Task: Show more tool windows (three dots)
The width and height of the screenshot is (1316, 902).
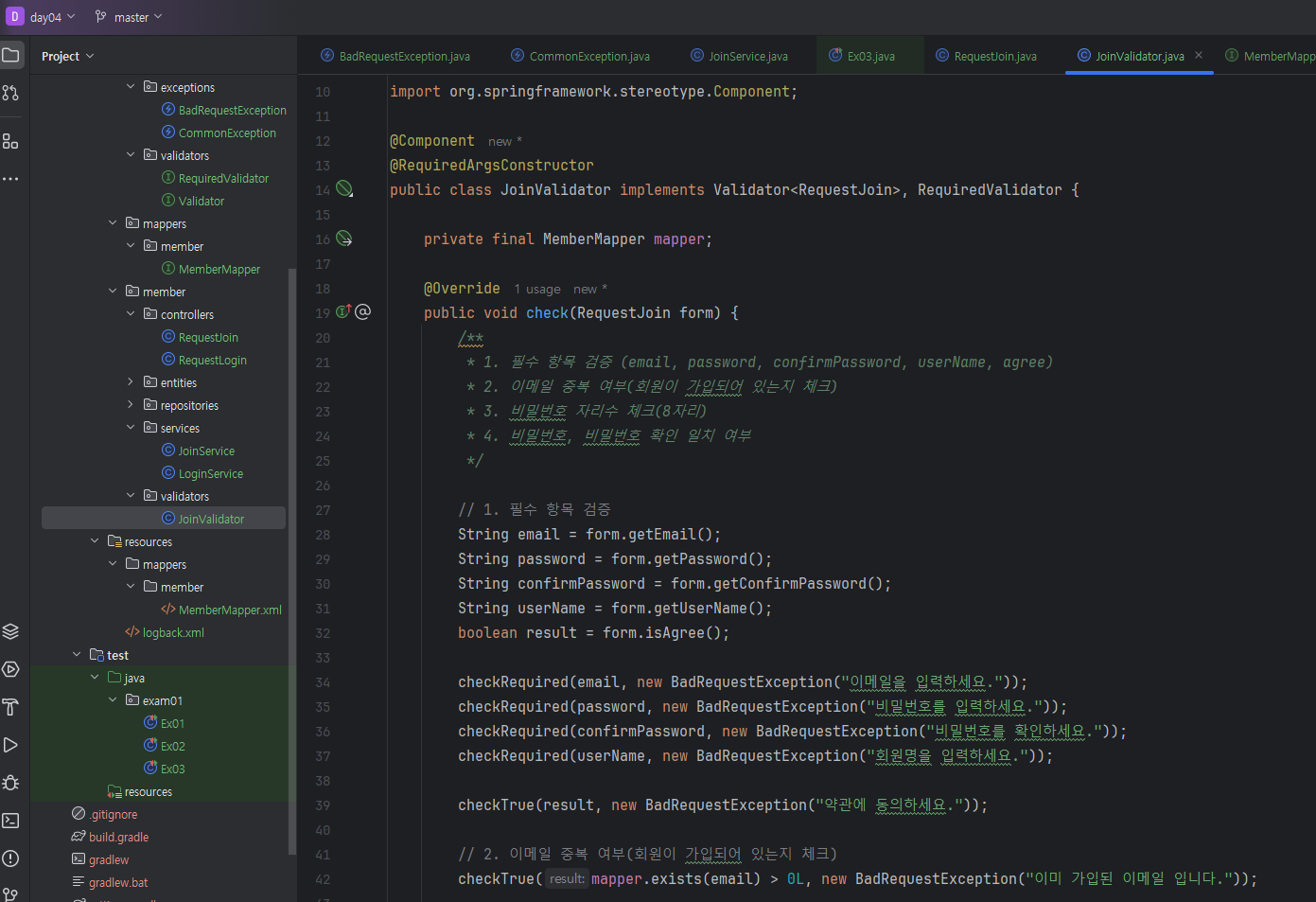Action: 10,179
